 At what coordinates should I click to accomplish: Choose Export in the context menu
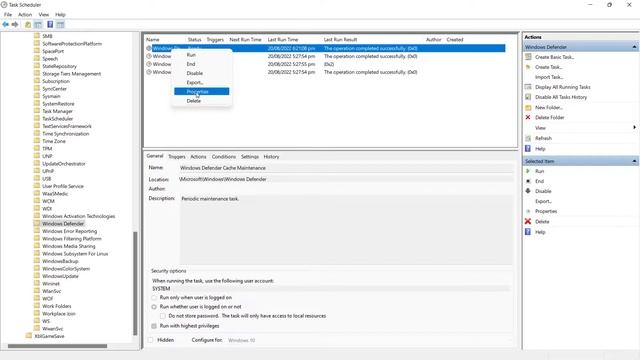202,82
